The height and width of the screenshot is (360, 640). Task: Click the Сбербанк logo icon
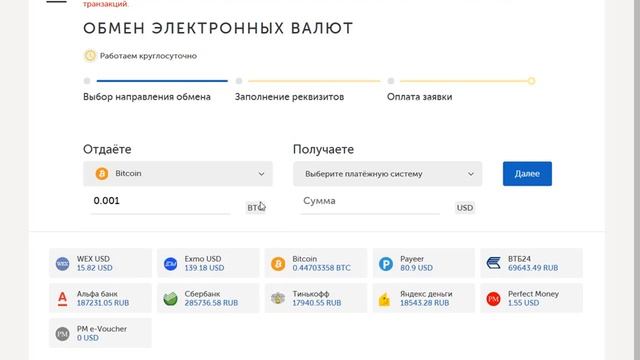(x=170, y=299)
